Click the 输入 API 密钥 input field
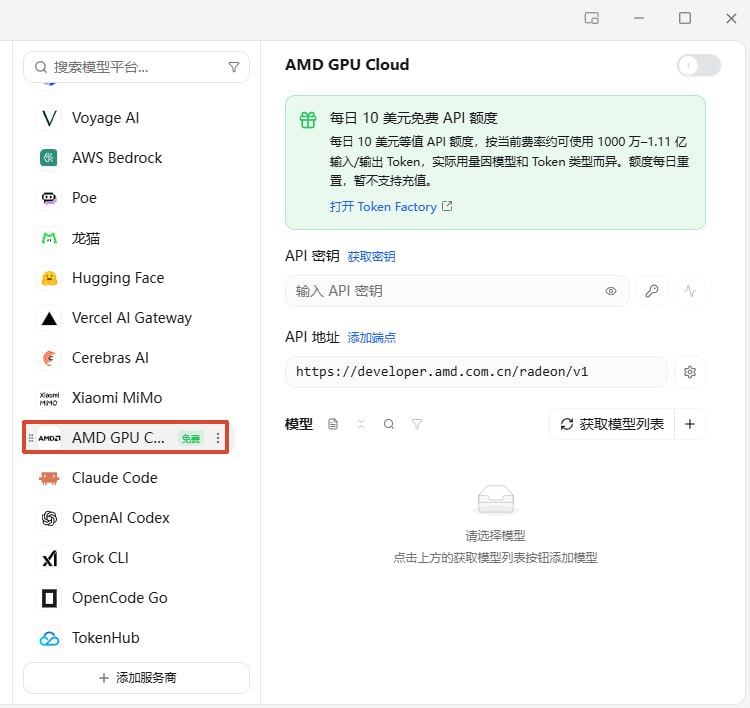750x708 pixels. [x=457, y=291]
